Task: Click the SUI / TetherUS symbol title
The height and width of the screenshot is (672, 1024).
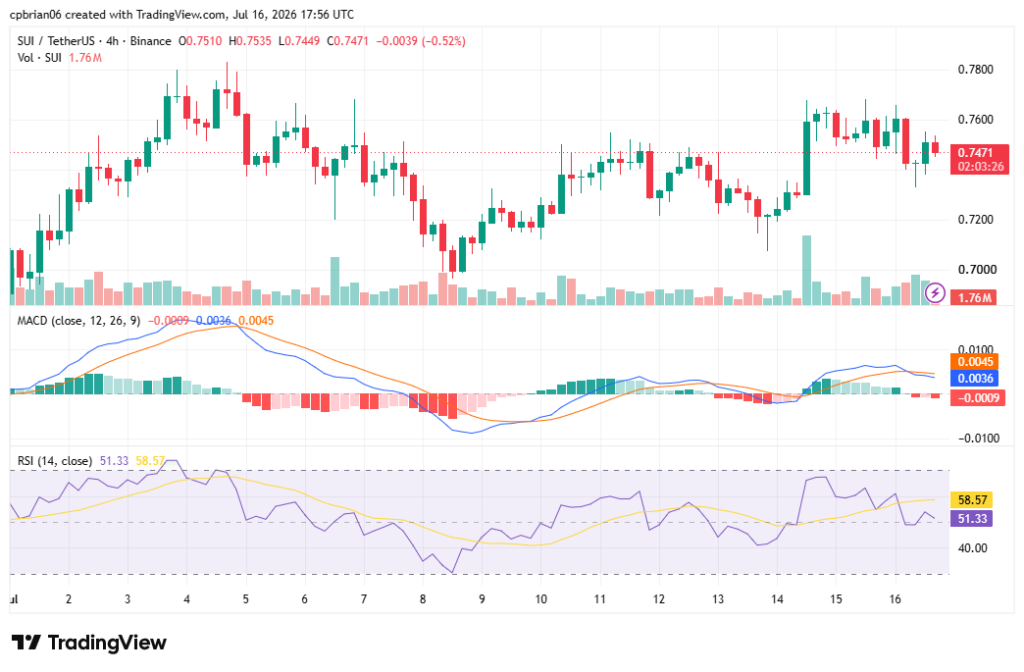Action: 56,41
